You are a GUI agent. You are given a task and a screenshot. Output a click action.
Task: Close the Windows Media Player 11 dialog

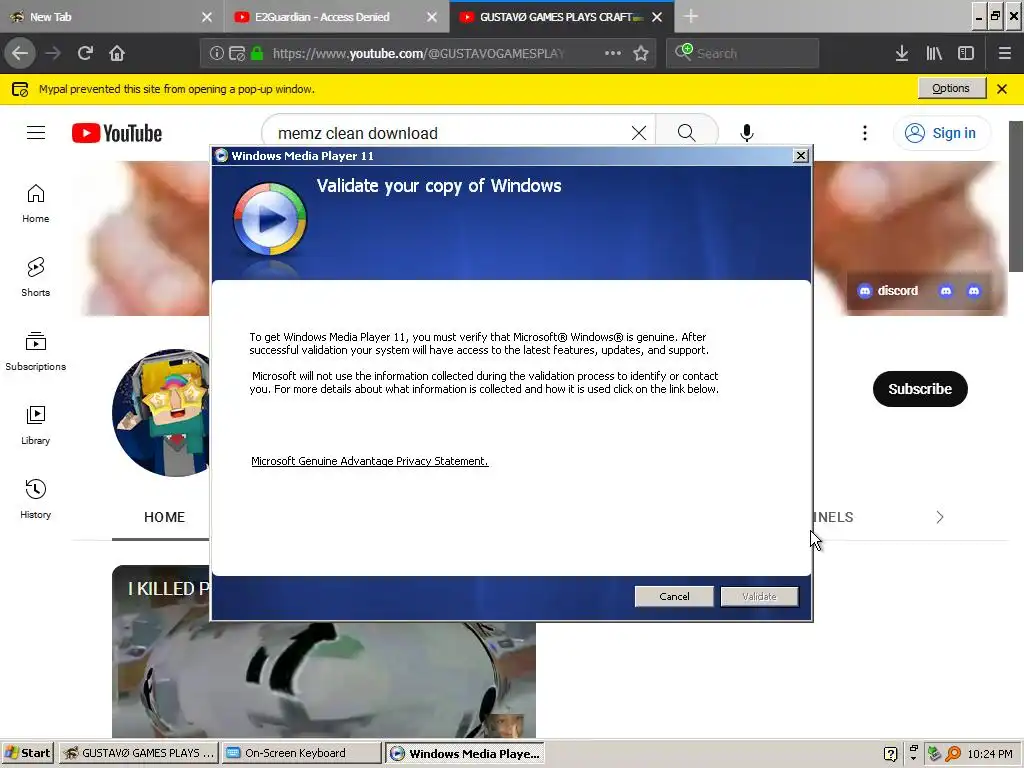[801, 155]
